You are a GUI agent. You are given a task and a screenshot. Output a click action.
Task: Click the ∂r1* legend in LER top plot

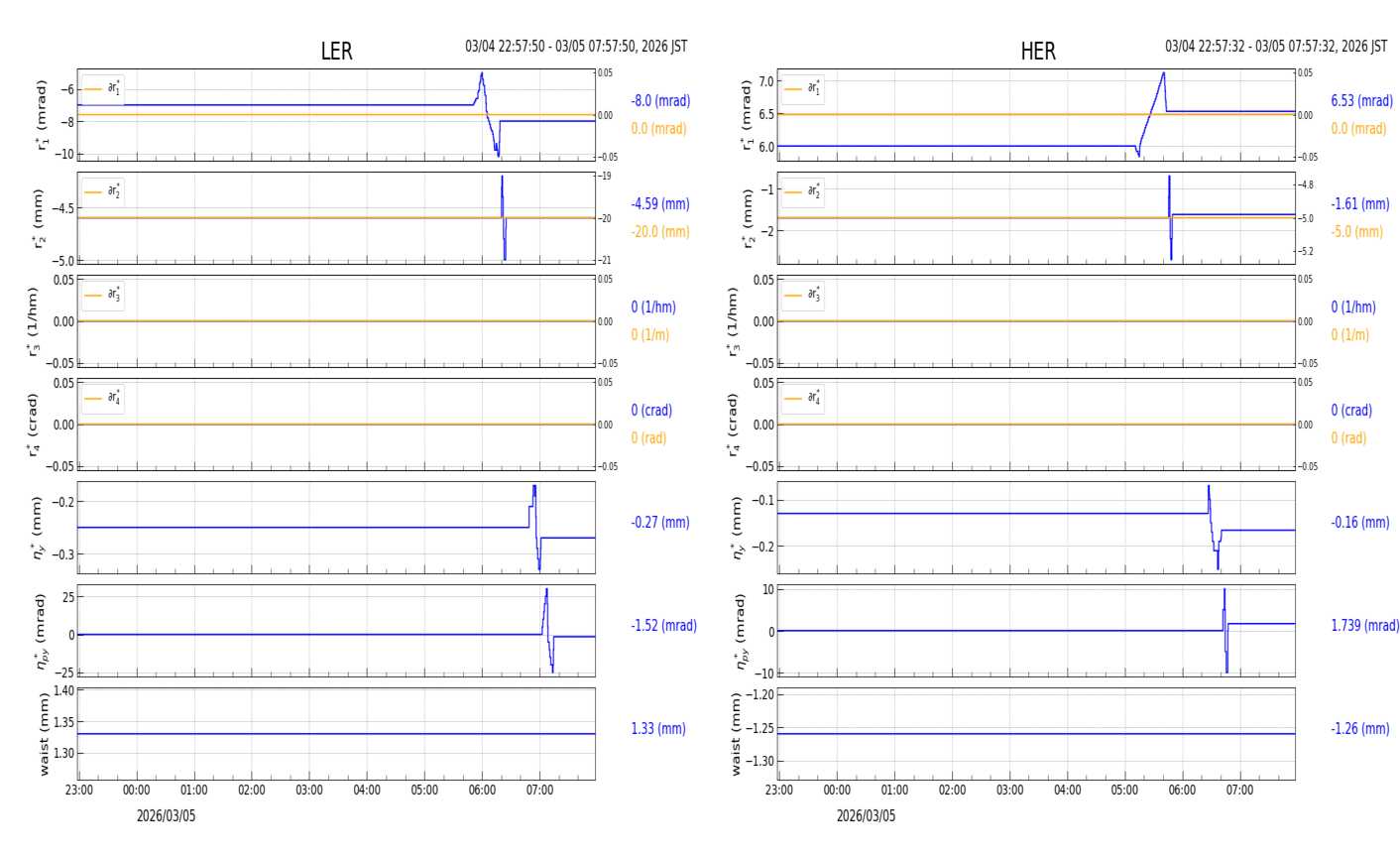click(103, 89)
